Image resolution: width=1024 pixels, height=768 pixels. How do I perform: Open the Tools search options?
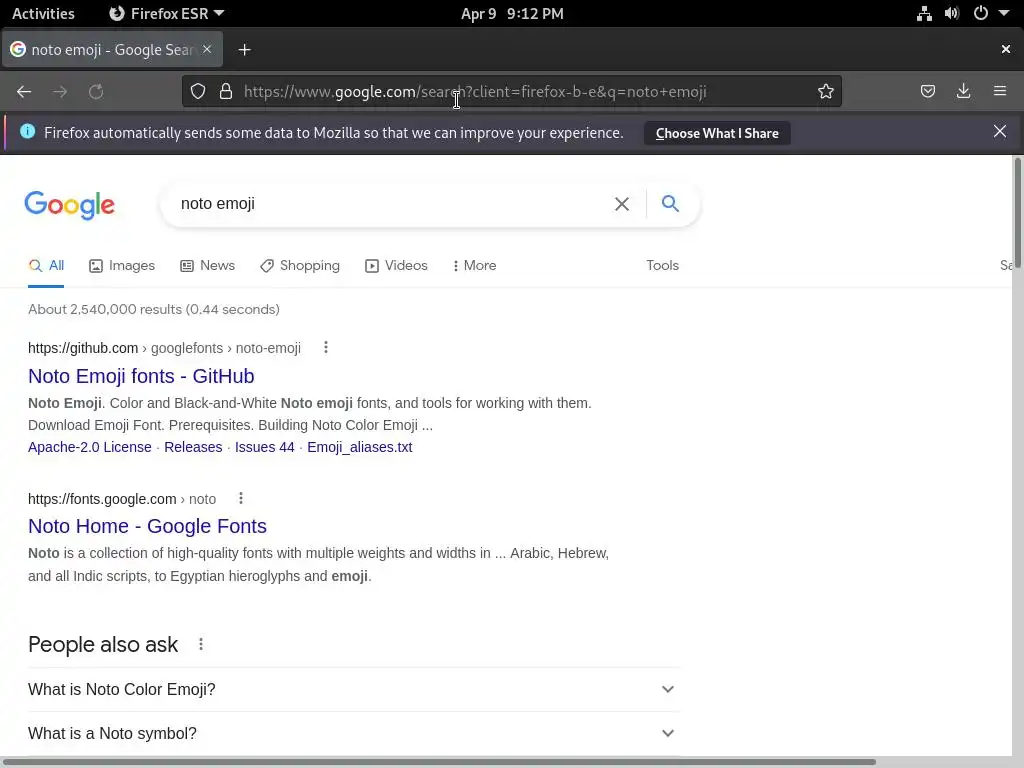tap(662, 265)
